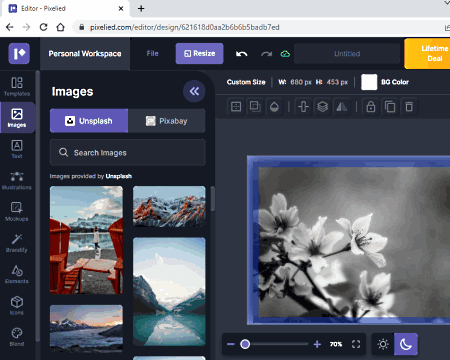Click the Pixelied logo icon
This screenshot has width=450, height=360.
click(x=19, y=53)
